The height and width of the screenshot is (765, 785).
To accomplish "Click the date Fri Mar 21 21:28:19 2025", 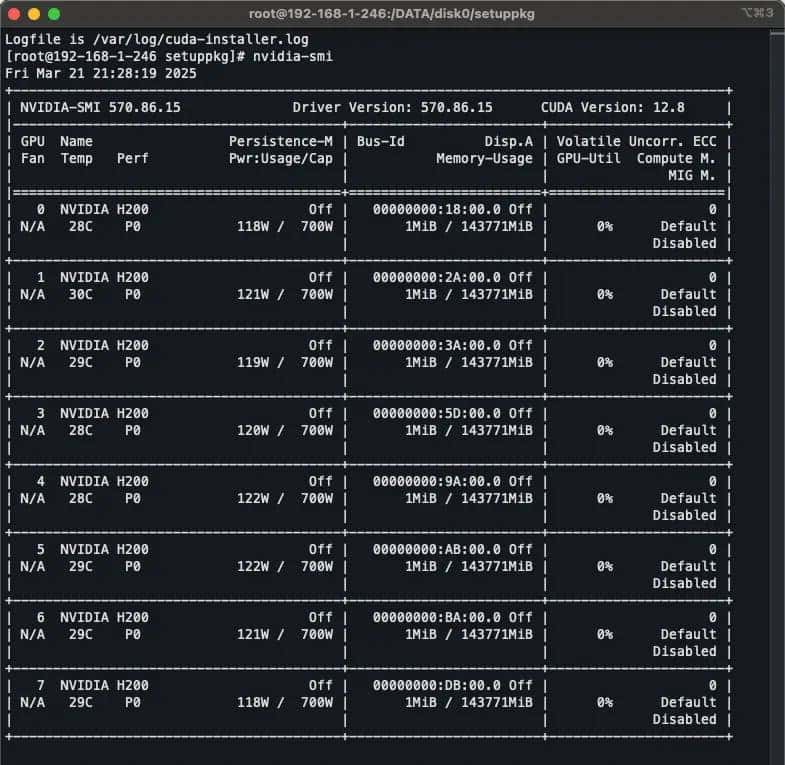I will pyautogui.click(x=101, y=73).
